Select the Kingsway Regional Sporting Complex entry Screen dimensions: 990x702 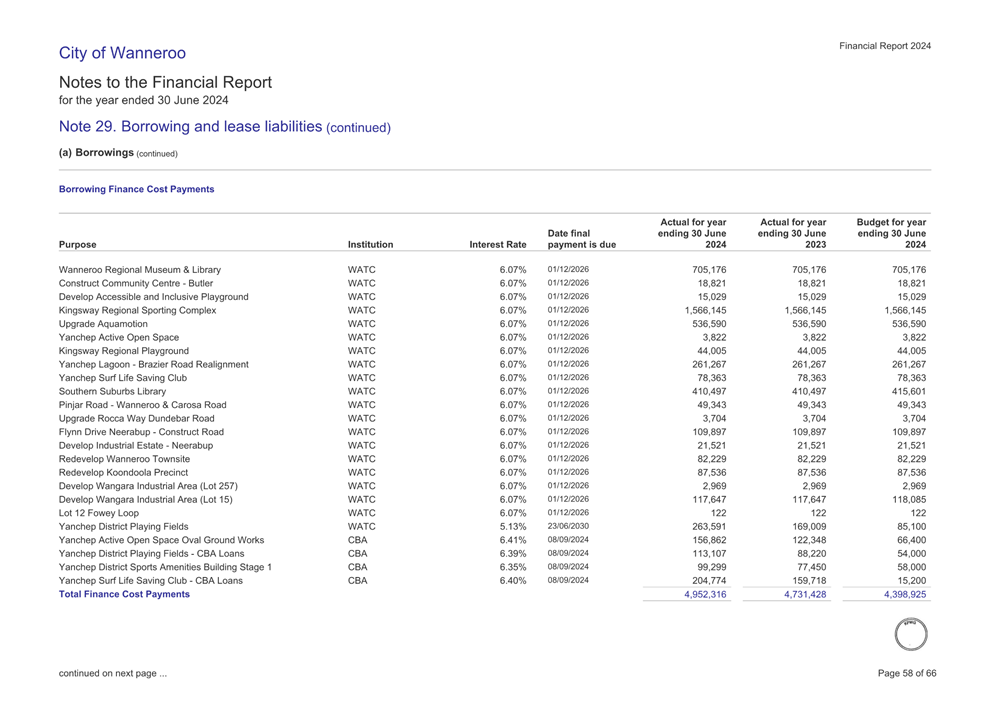click(x=138, y=311)
